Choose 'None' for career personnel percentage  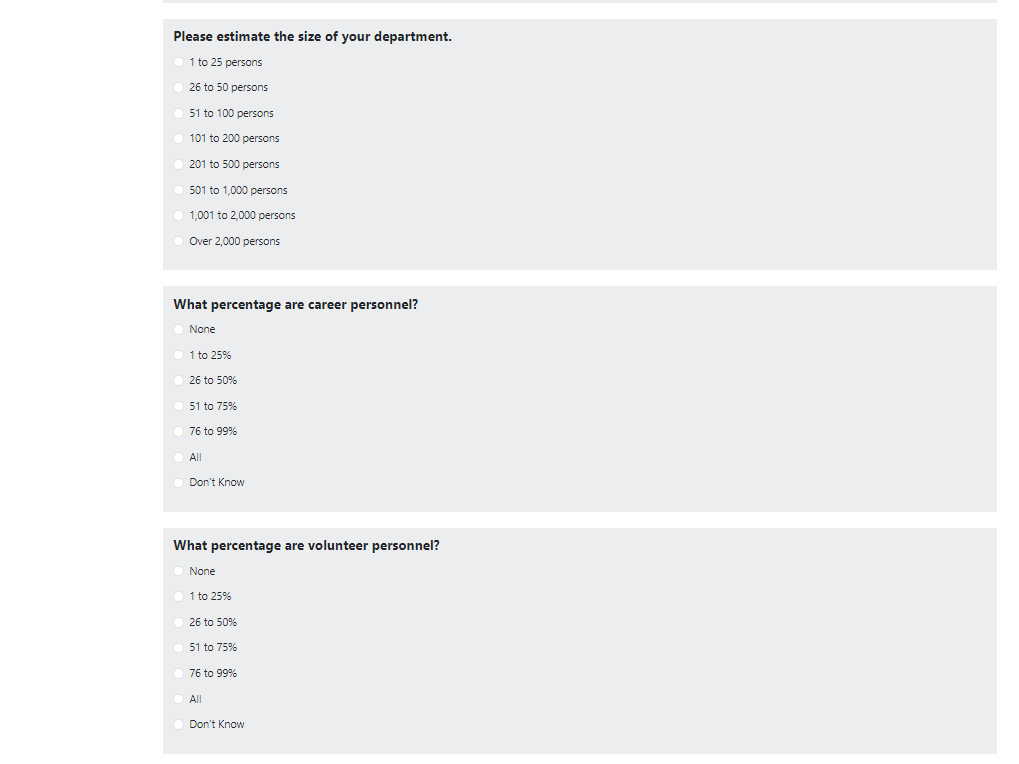click(179, 329)
